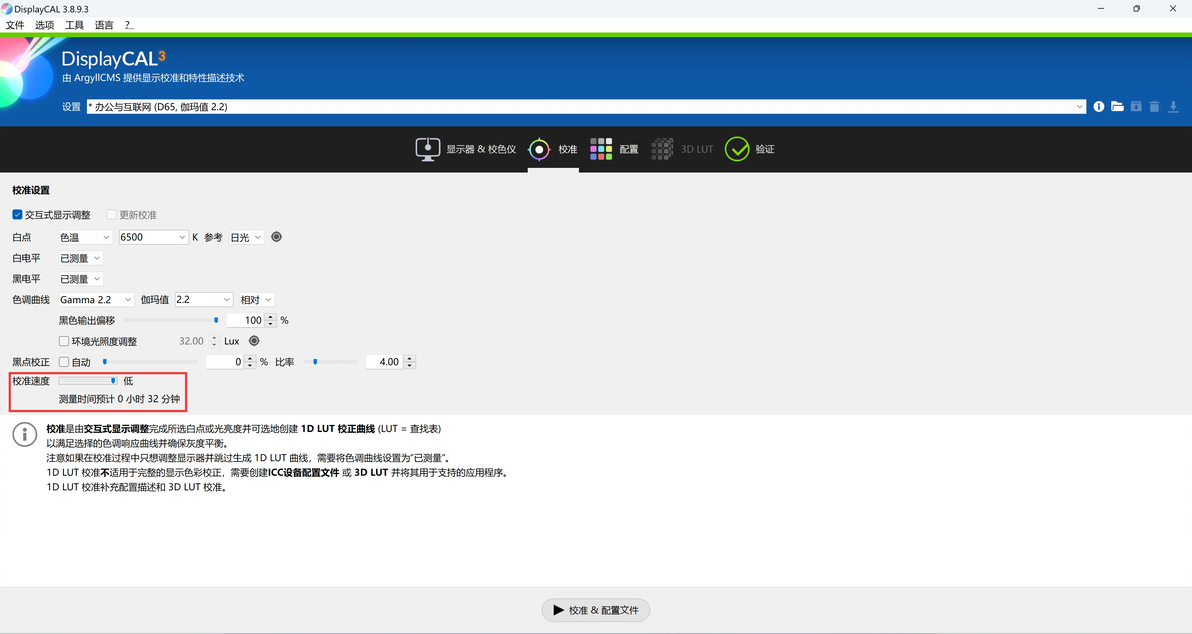Switch to the 显示器 & 校色仪 tab
The image size is (1192, 634).
coord(465,149)
